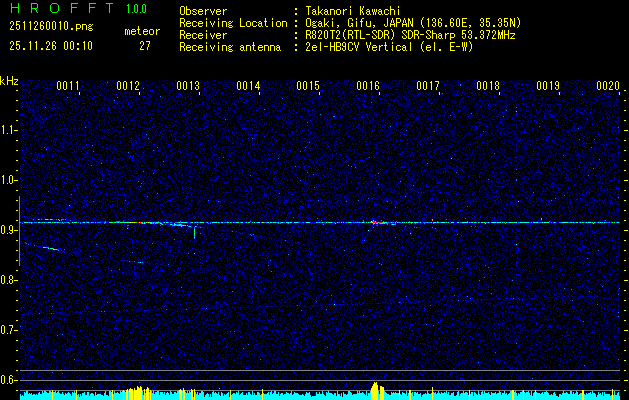Select the 1.1 frequency axis label
629x400 pixels.
9,130
